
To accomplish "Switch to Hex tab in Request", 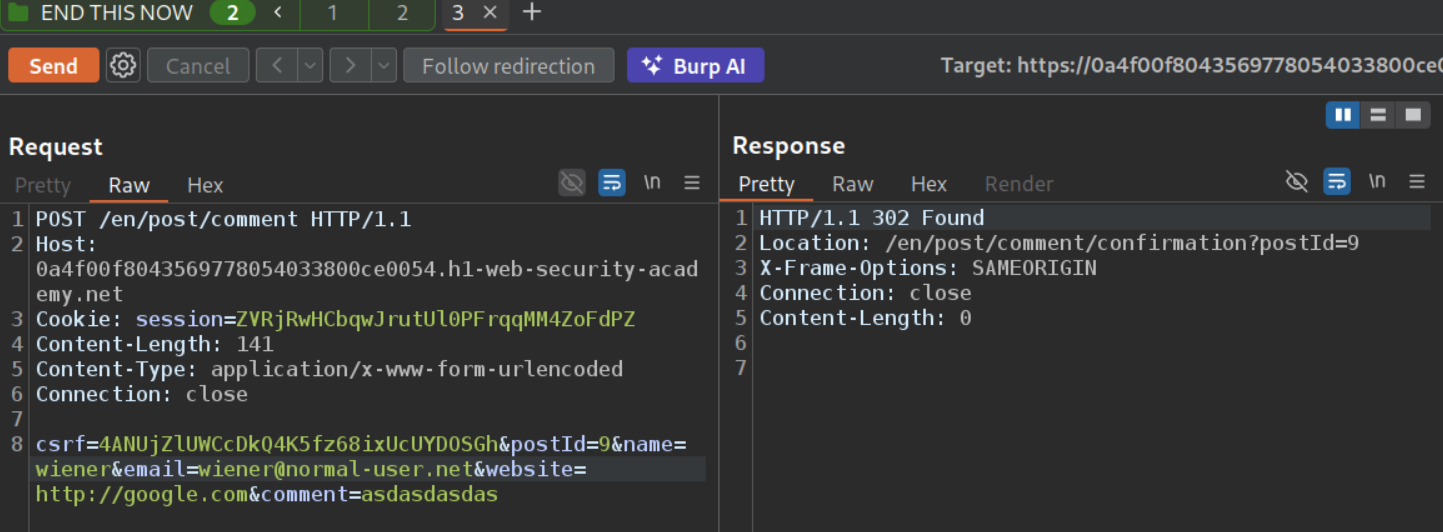I will 205,185.
